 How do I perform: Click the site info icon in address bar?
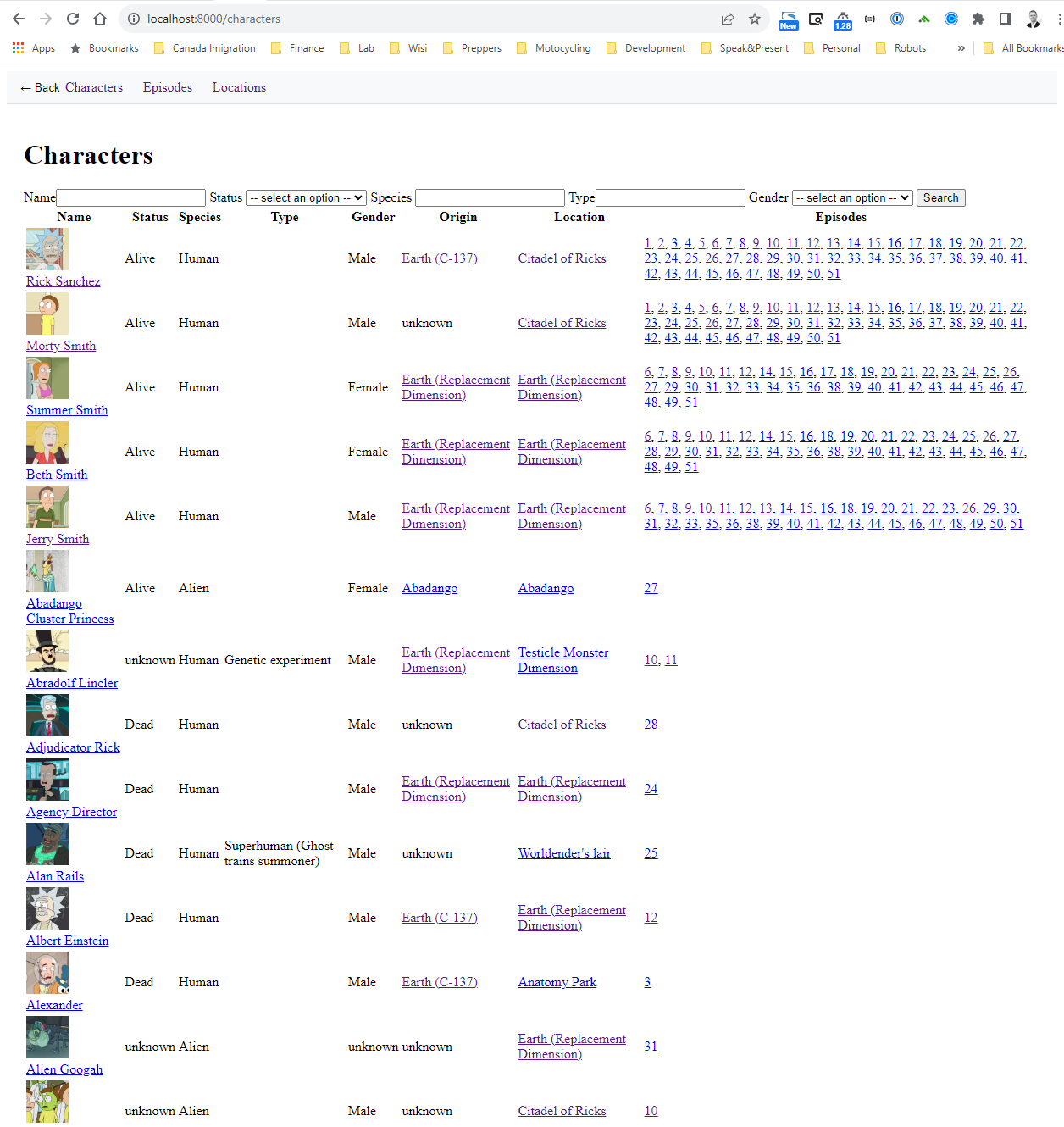[x=133, y=19]
